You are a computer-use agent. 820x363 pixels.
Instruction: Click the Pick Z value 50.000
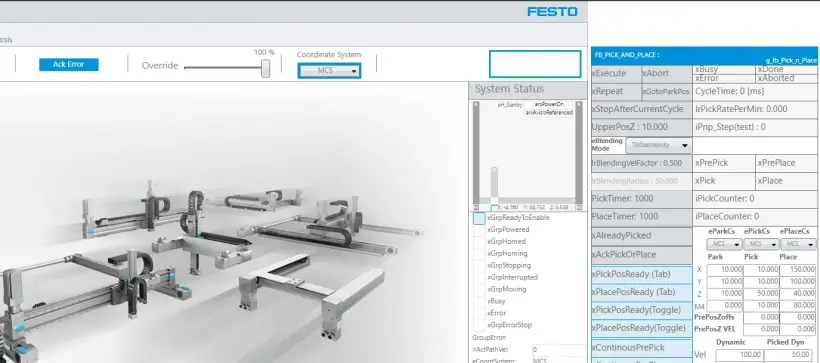761,293
